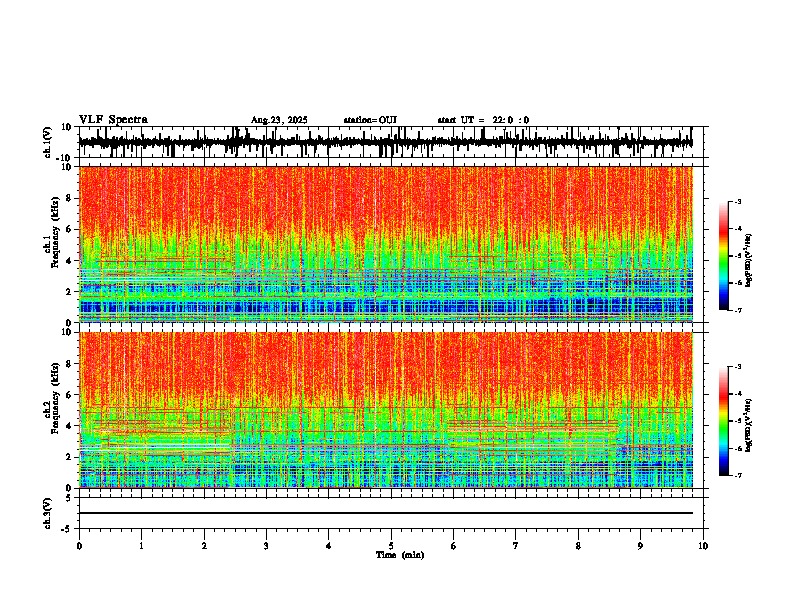
Task: Click the 'station=OUJ' label
Action: tap(370, 120)
